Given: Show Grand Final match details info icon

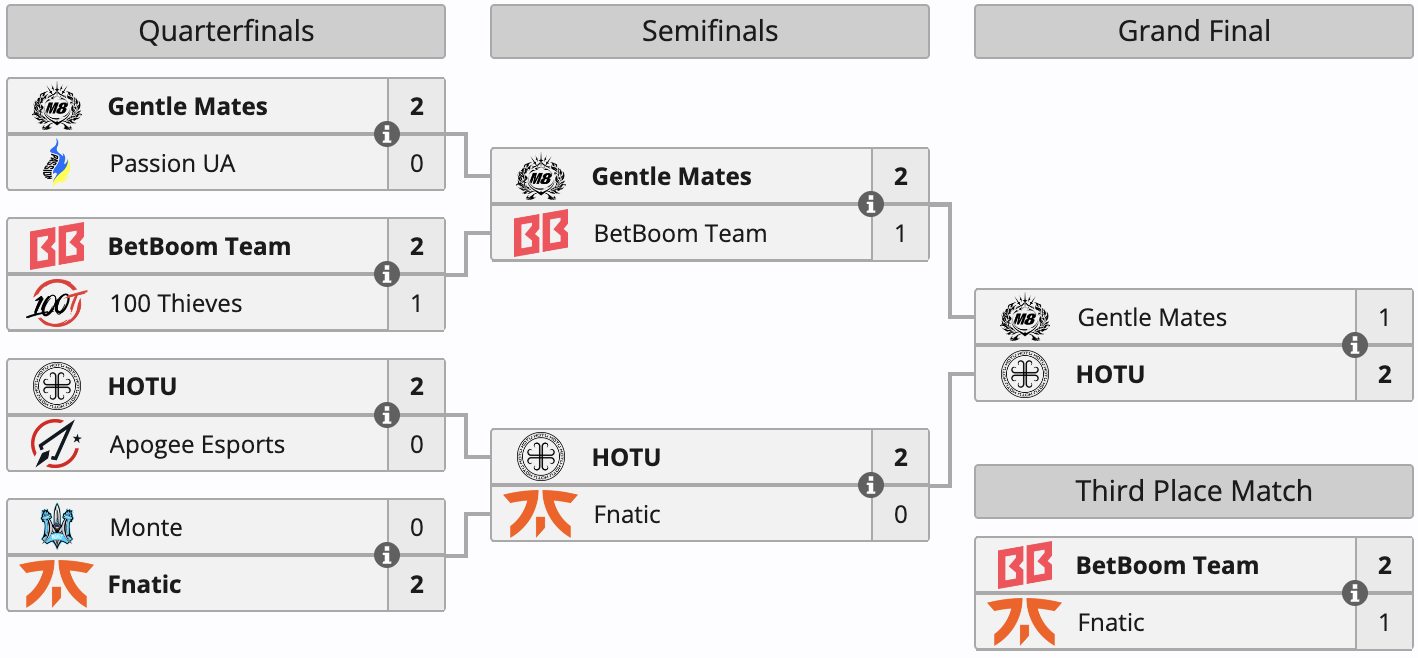Looking at the screenshot, I should point(1355,346).
